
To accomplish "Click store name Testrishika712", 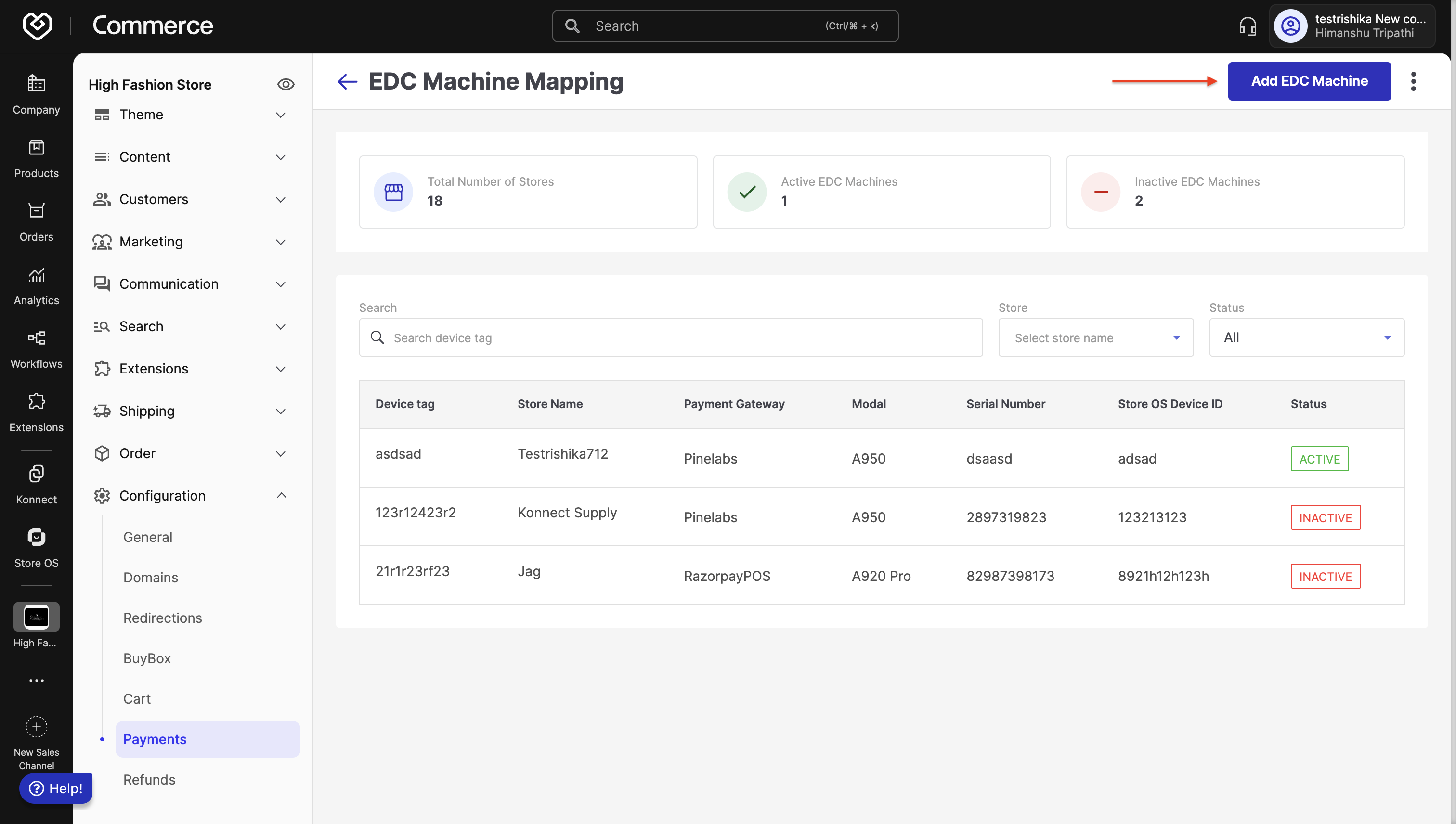I will pos(563,454).
